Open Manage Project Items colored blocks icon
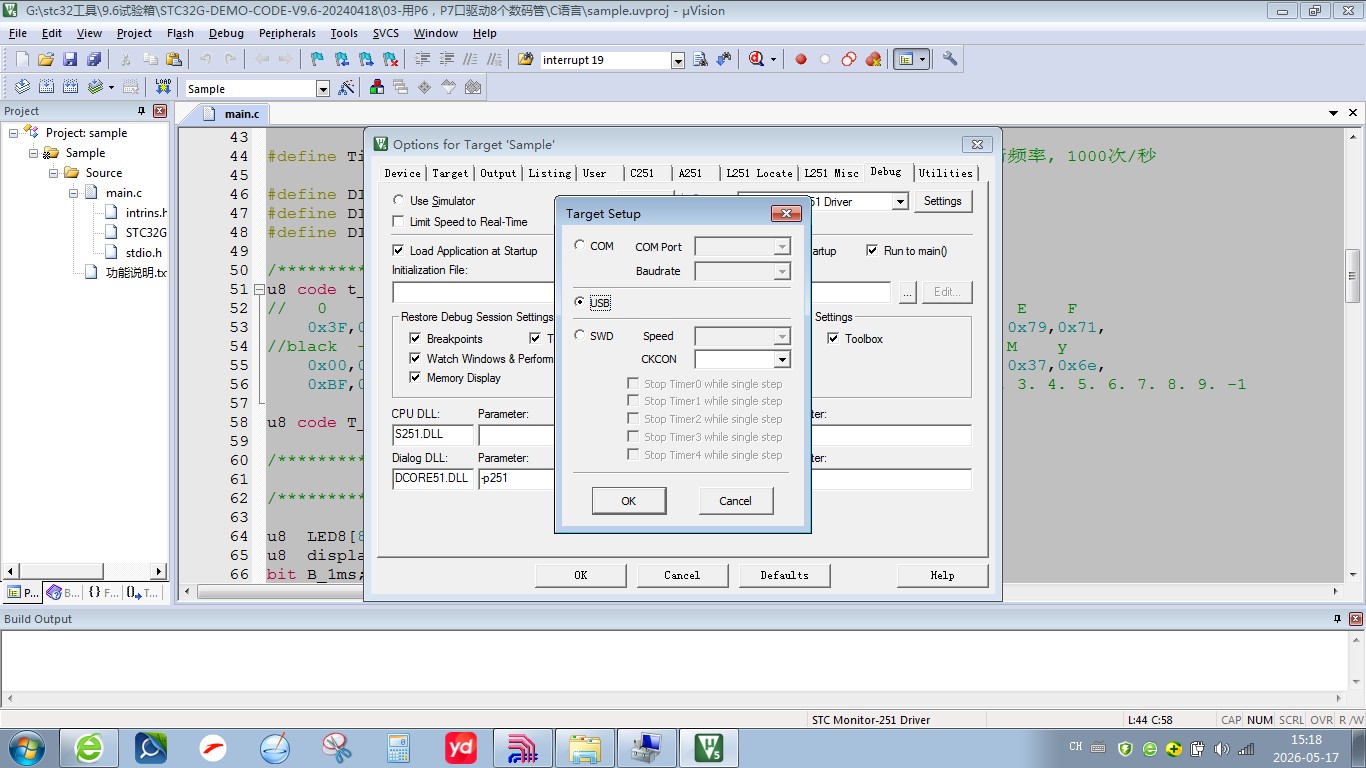The width and height of the screenshot is (1366, 768). (377, 88)
